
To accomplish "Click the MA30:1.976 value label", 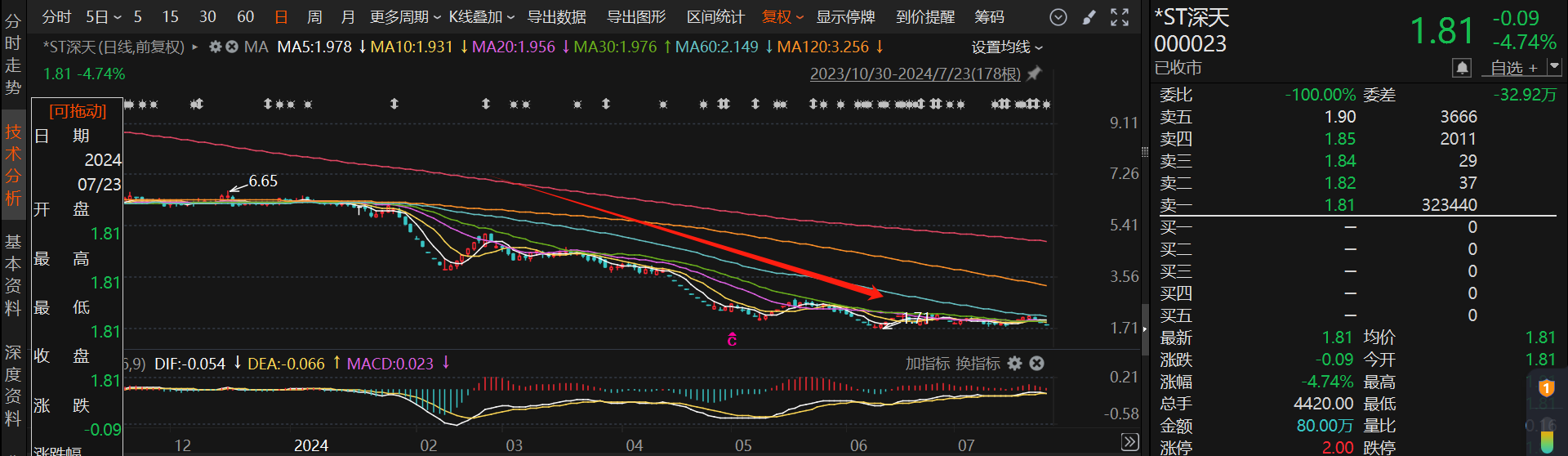I will click(614, 47).
